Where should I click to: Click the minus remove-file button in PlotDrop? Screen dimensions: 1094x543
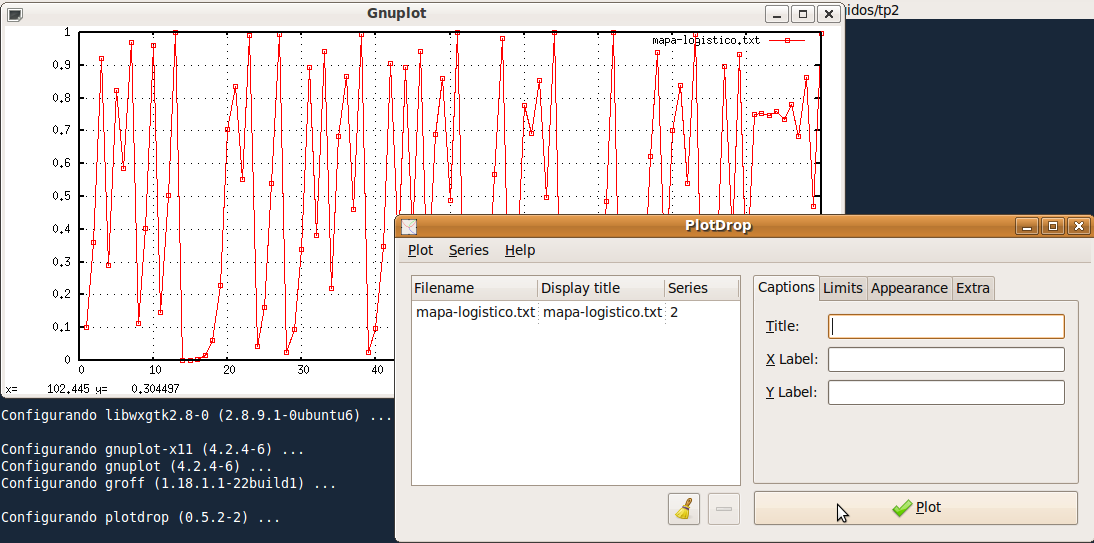[x=724, y=509]
